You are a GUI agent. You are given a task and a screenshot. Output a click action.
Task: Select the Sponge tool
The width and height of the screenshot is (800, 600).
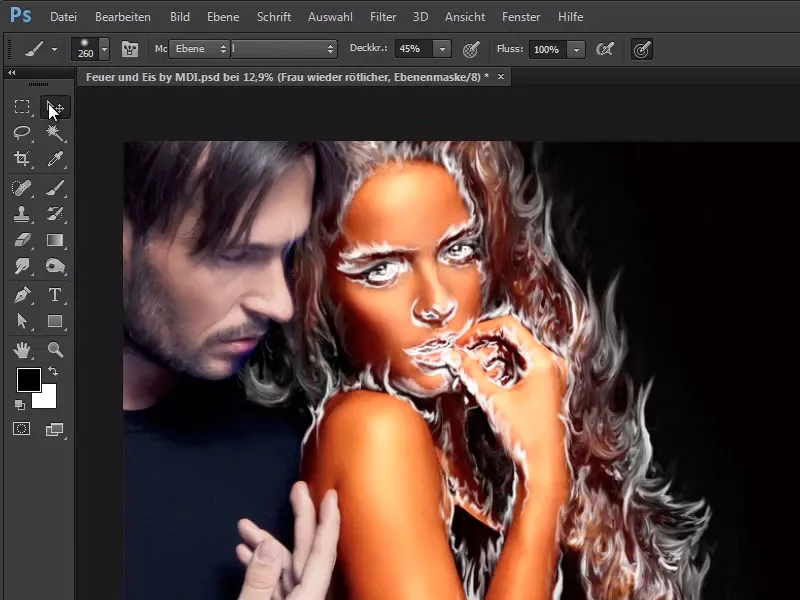pyautogui.click(x=55, y=266)
